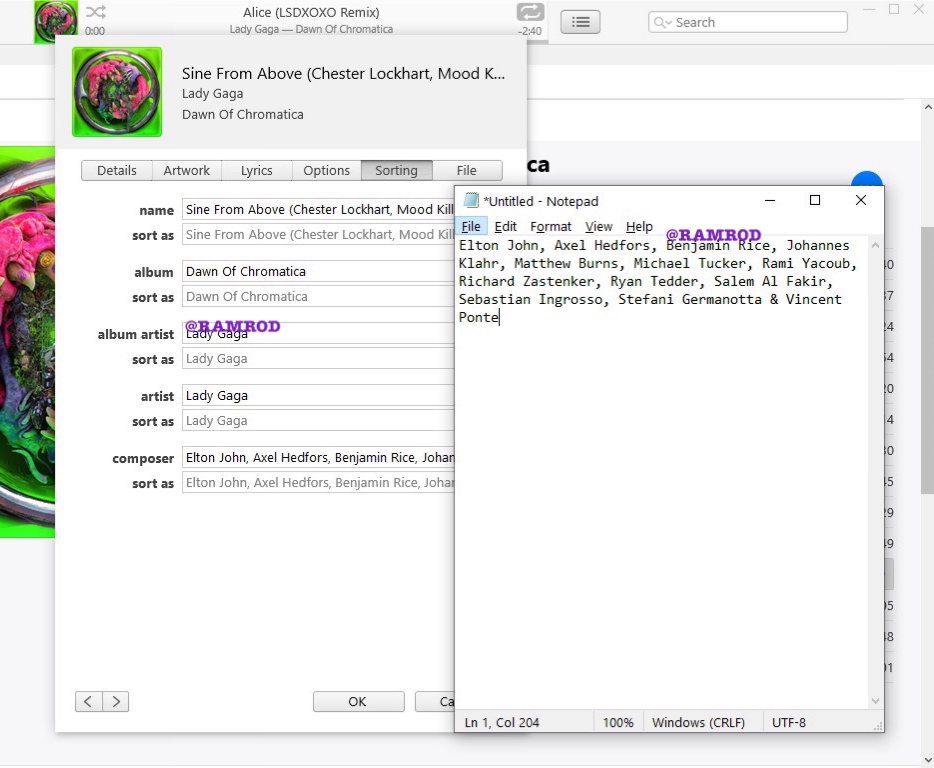934x768 pixels.
Task: Toggle the repeat icon in iTunes
Action: pos(530,12)
